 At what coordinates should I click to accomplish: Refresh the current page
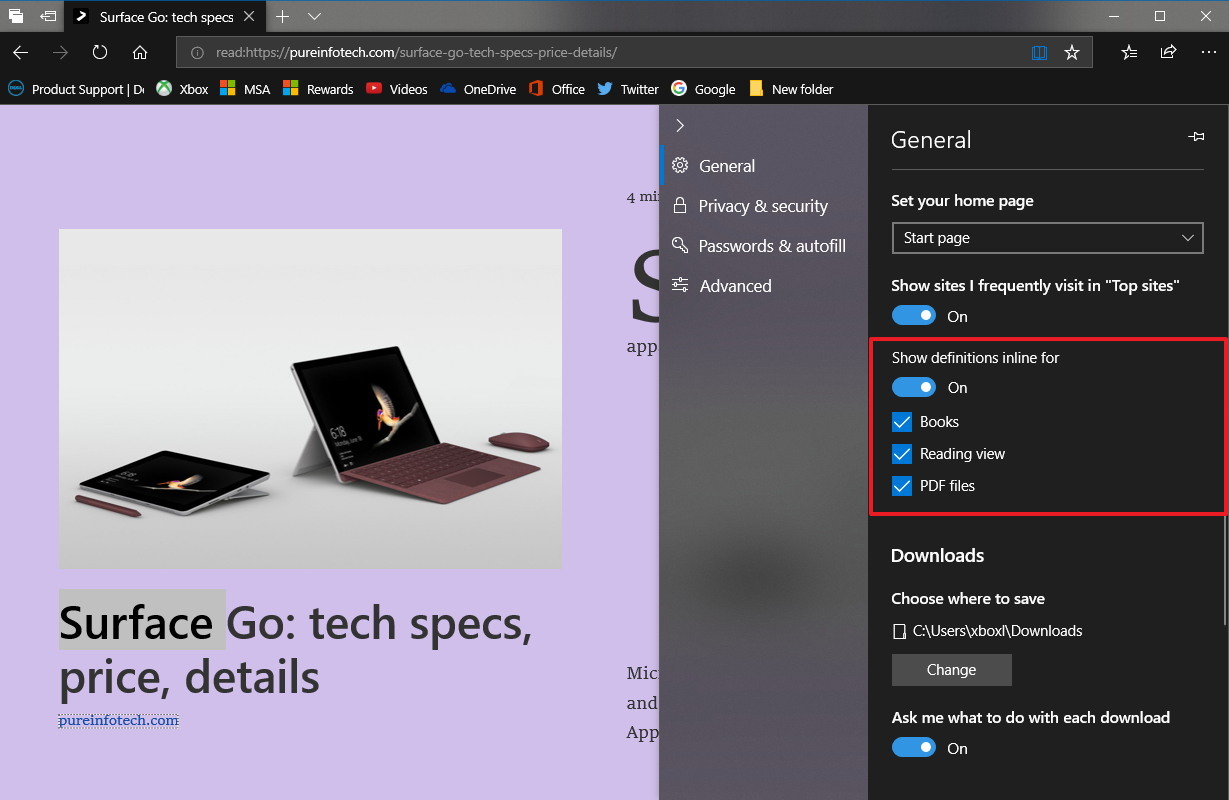pos(100,53)
